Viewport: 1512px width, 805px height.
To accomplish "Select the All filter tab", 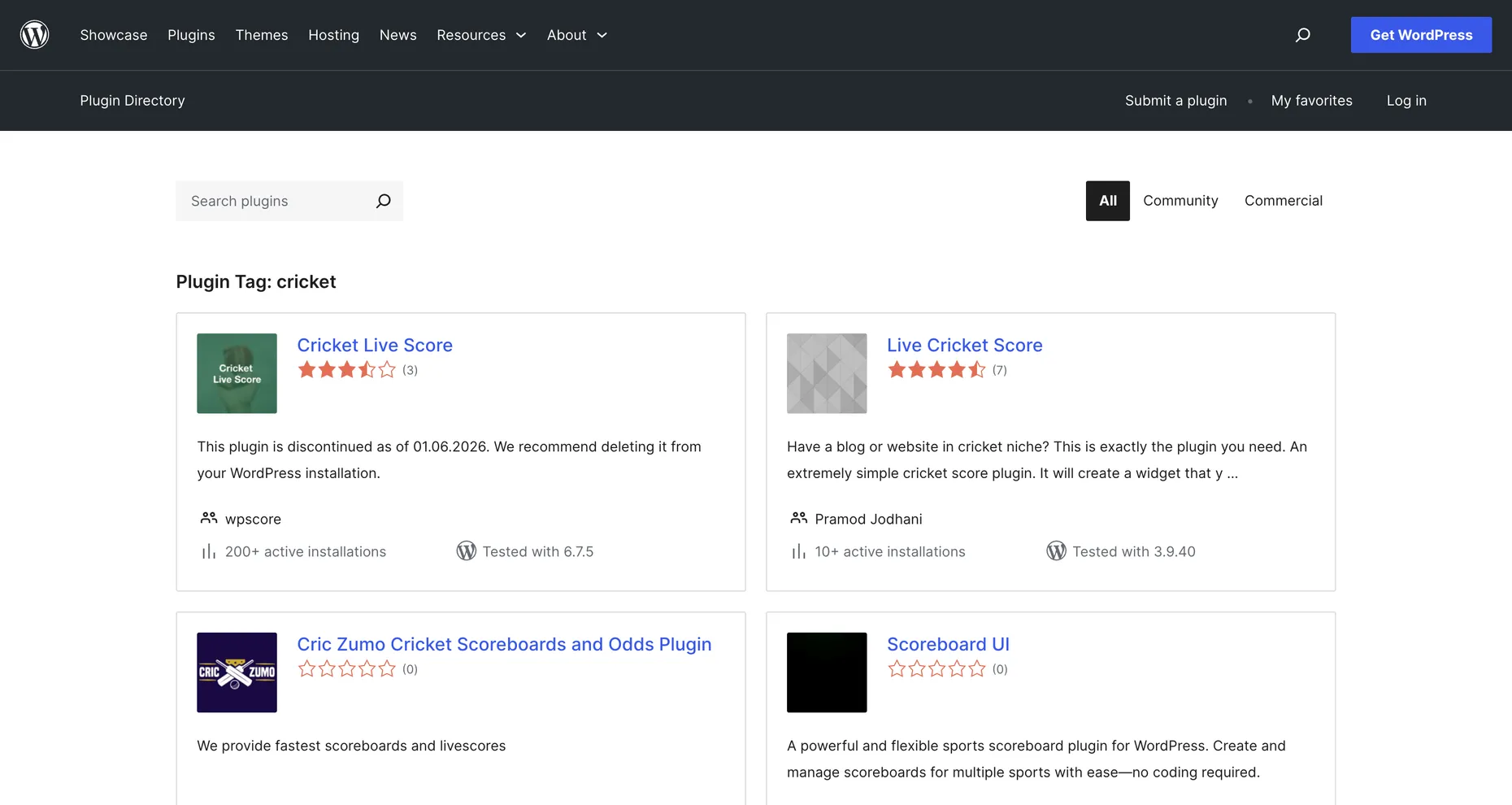I will tap(1108, 201).
